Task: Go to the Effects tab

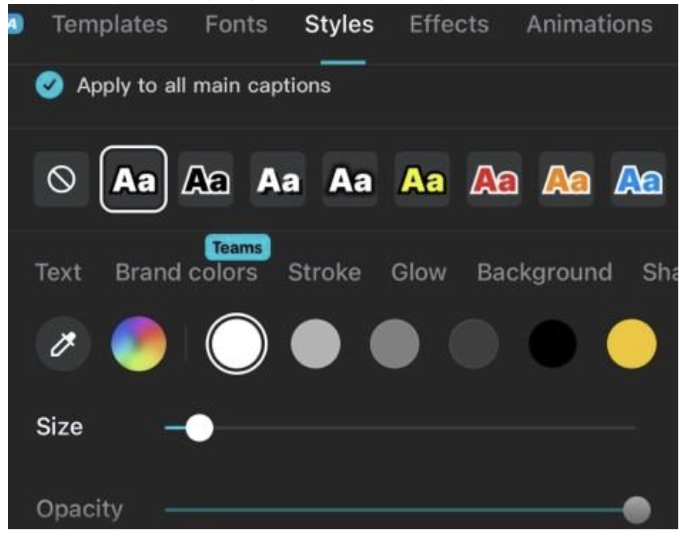Action: pyautogui.click(x=450, y=24)
